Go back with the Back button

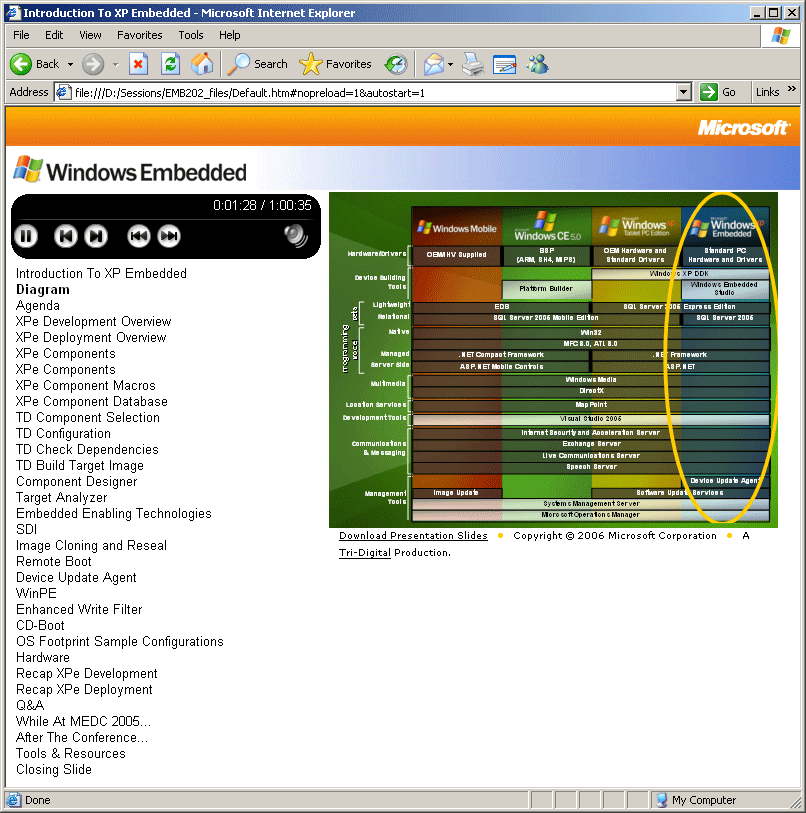[35, 64]
